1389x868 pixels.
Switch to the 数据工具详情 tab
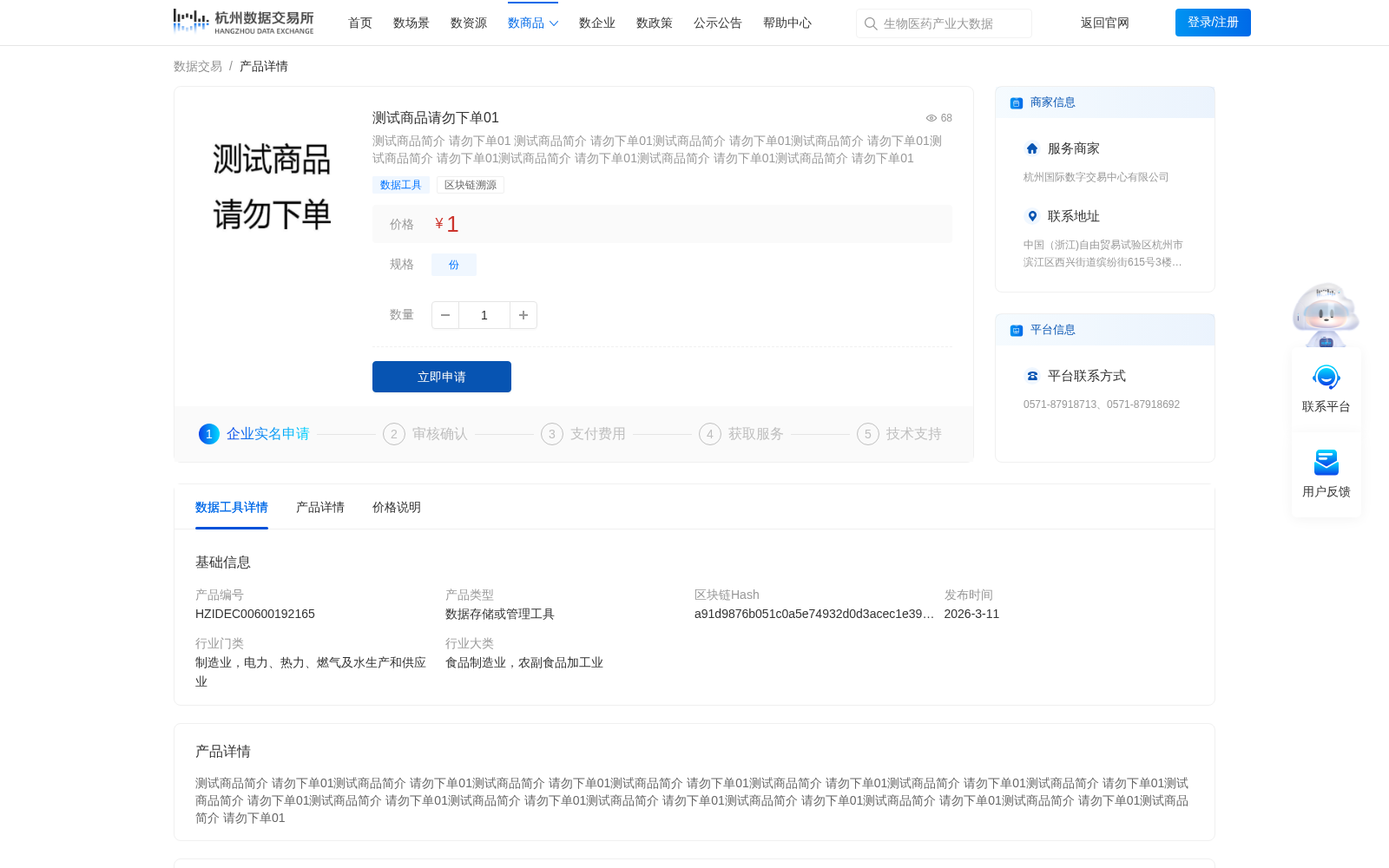pos(232,507)
